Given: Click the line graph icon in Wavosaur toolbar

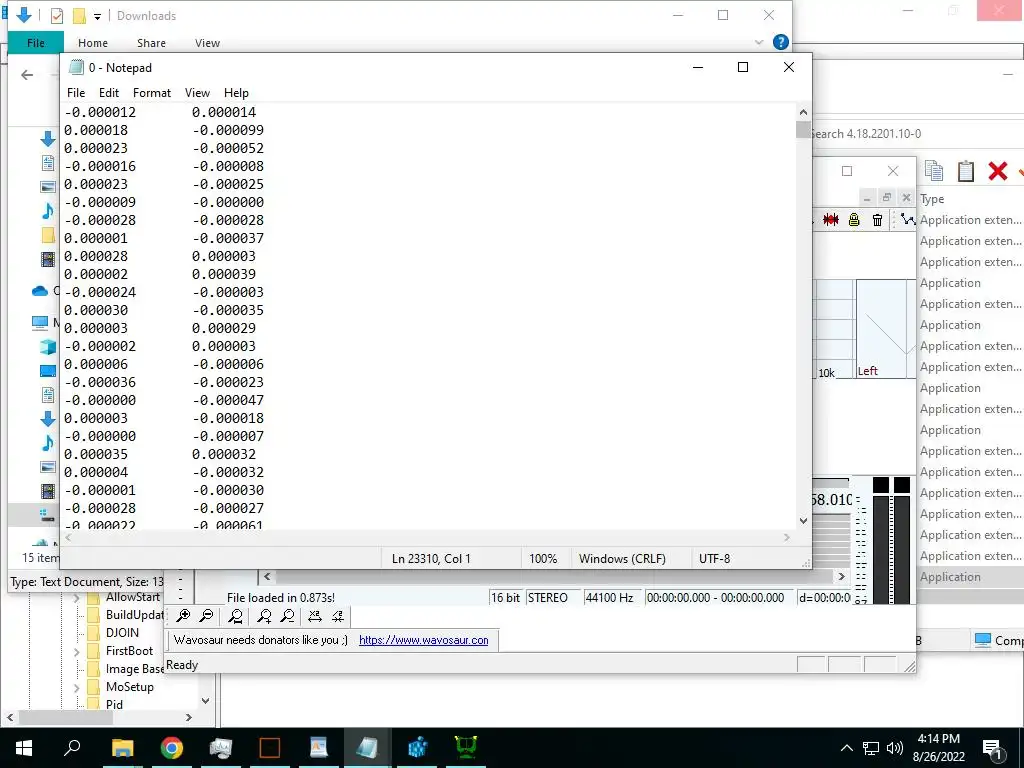Looking at the screenshot, I should 908,219.
